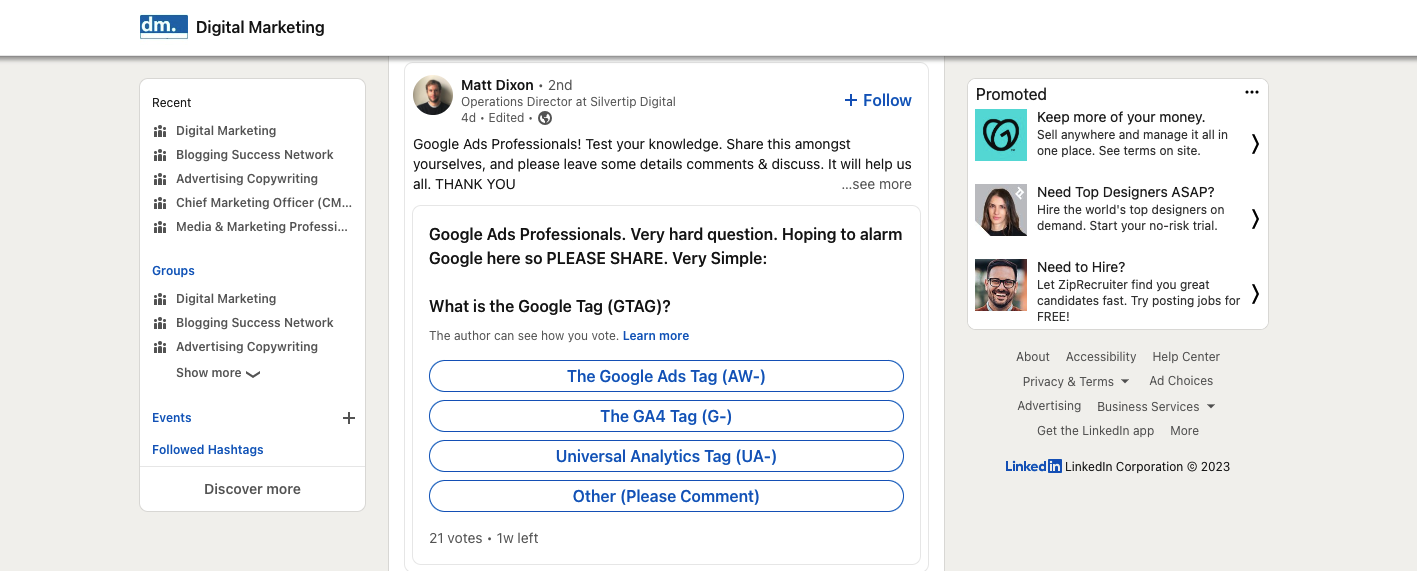This screenshot has height=571, width=1417.
Task: Vote for The Google Ads Tag (AW-)
Action: tap(666, 376)
